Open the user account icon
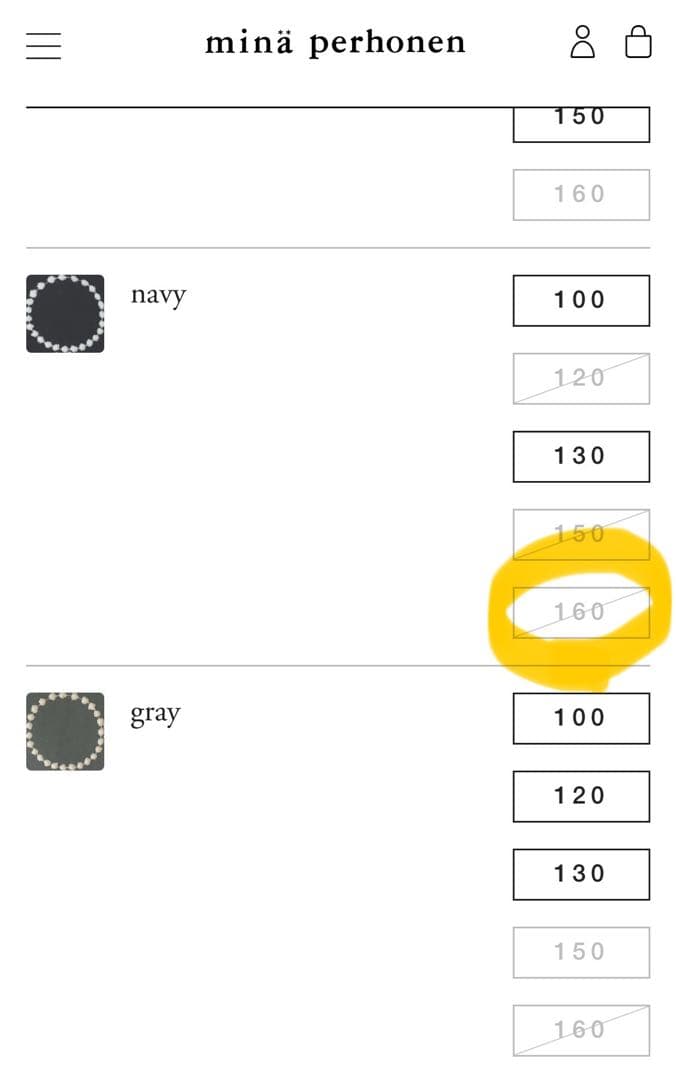Image resolution: width=676 pixels, height=1080 pixels. tap(582, 43)
